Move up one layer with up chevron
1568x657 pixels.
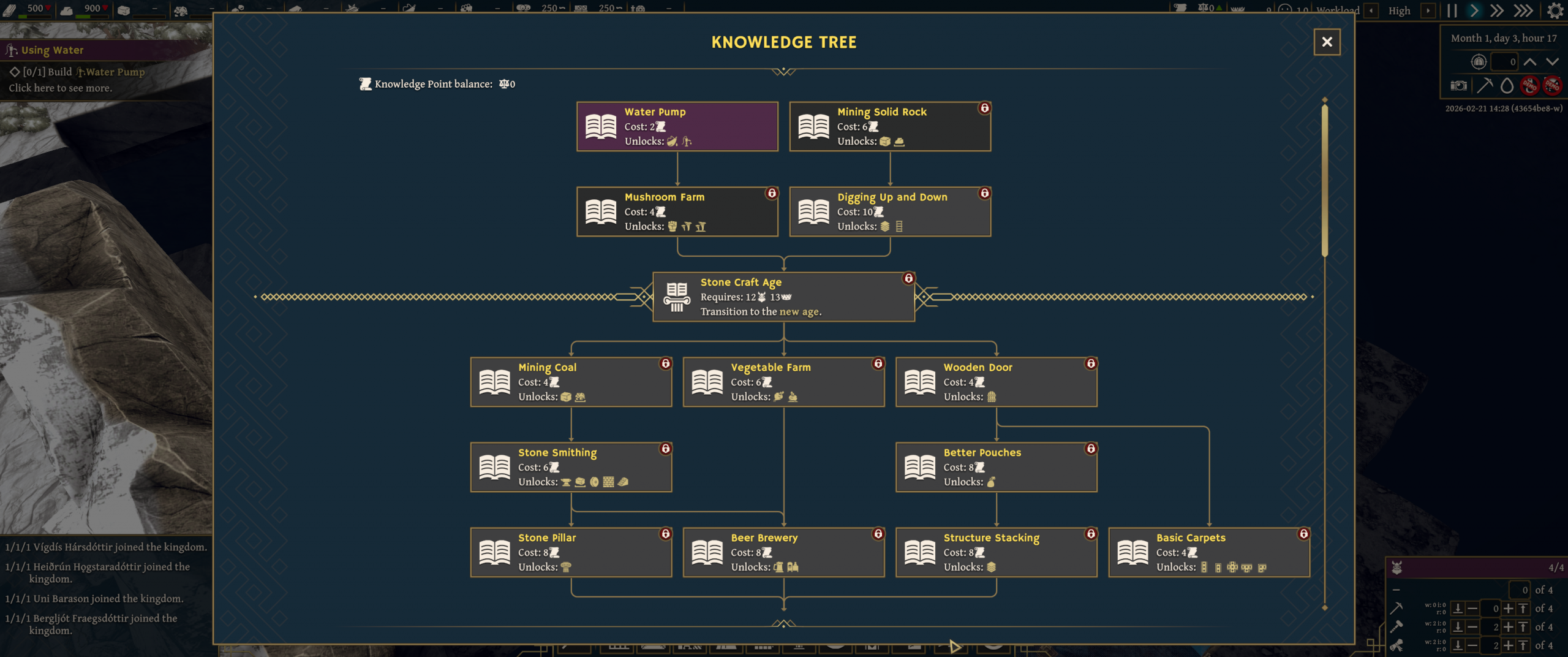[1529, 62]
